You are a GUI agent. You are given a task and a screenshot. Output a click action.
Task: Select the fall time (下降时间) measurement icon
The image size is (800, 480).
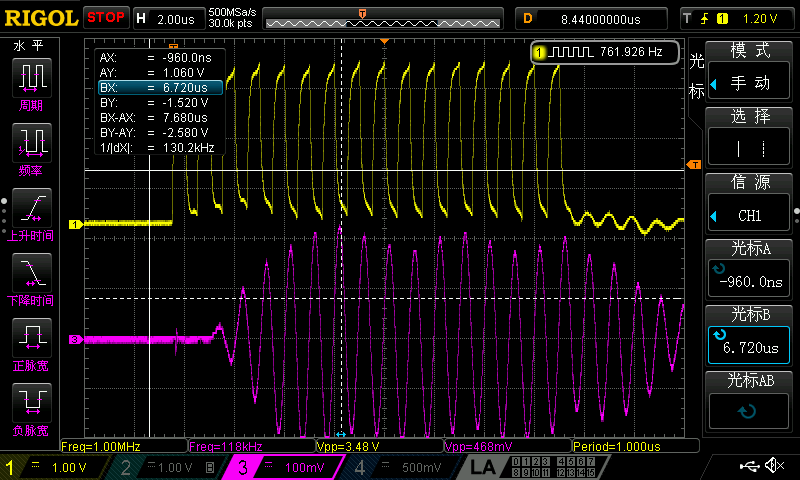point(32,272)
